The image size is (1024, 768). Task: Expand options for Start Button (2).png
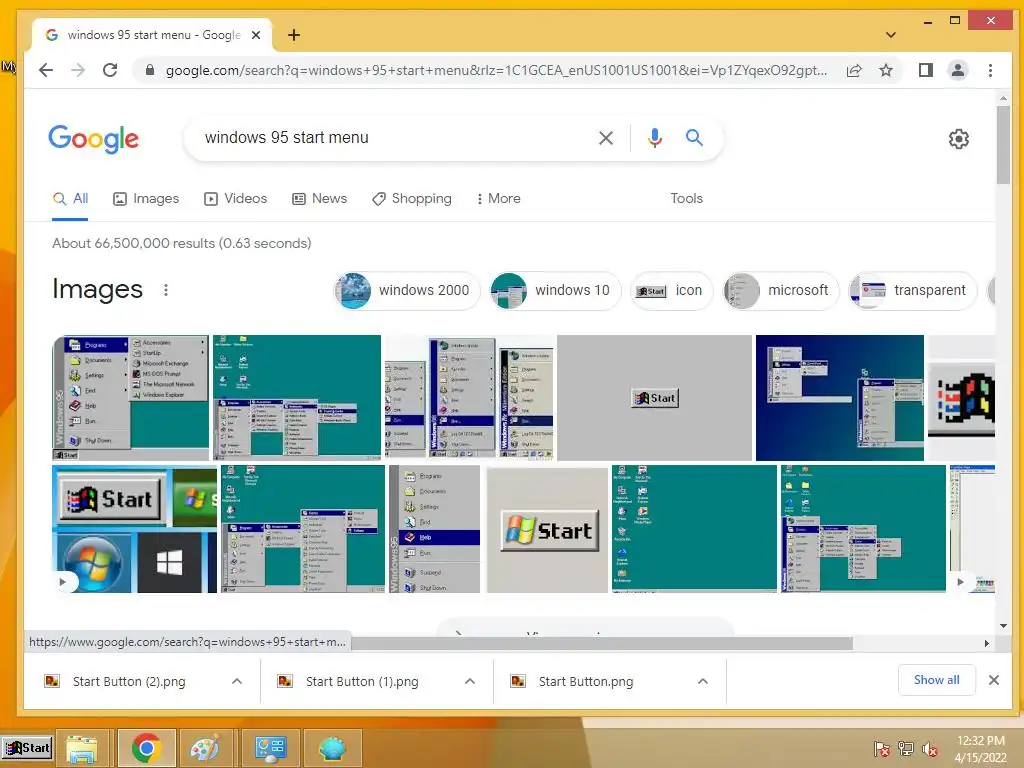click(237, 682)
